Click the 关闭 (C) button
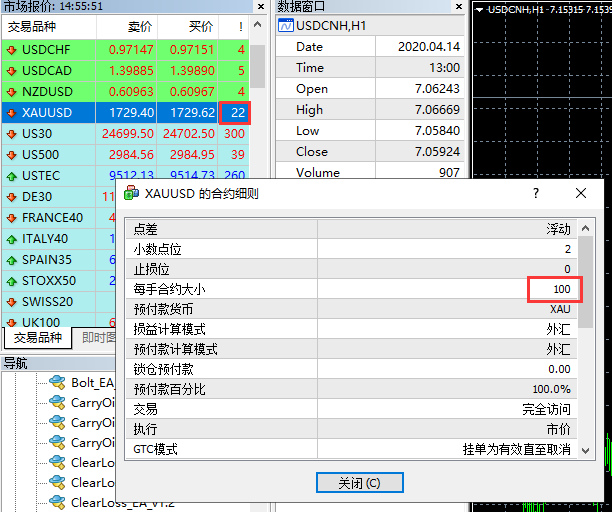The height and width of the screenshot is (512, 612). (x=359, y=483)
